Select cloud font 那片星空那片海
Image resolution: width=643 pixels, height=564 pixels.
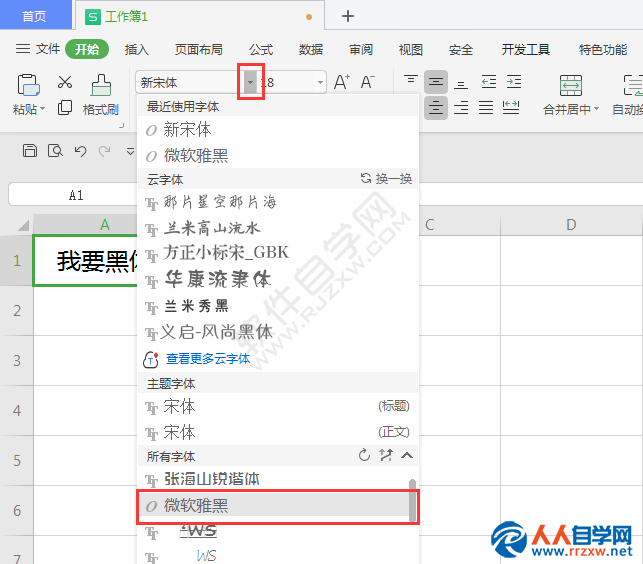point(278,202)
